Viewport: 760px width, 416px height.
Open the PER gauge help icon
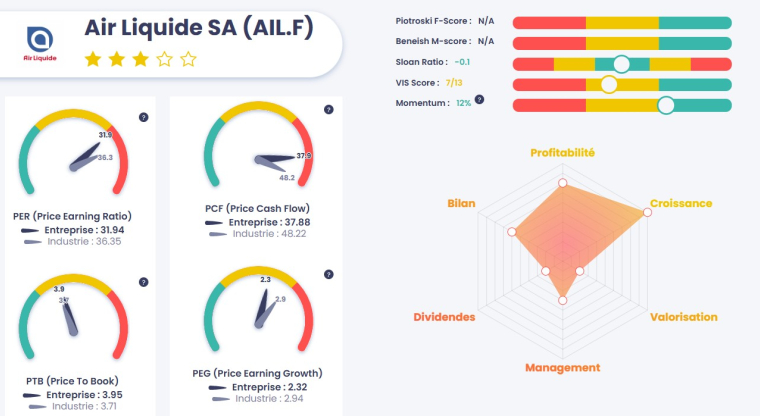click(x=144, y=117)
